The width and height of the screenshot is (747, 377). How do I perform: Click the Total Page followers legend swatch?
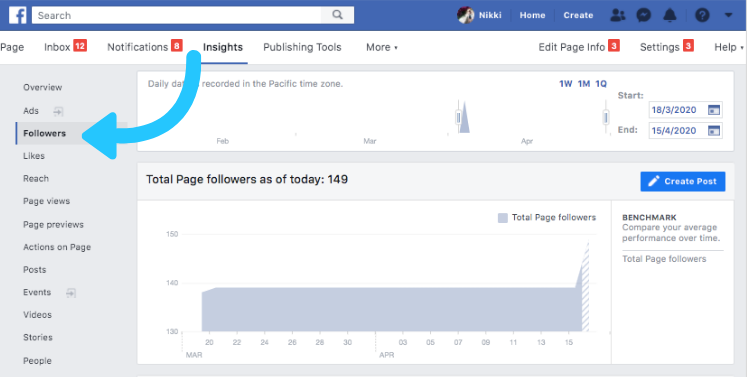click(x=503, y=218)
